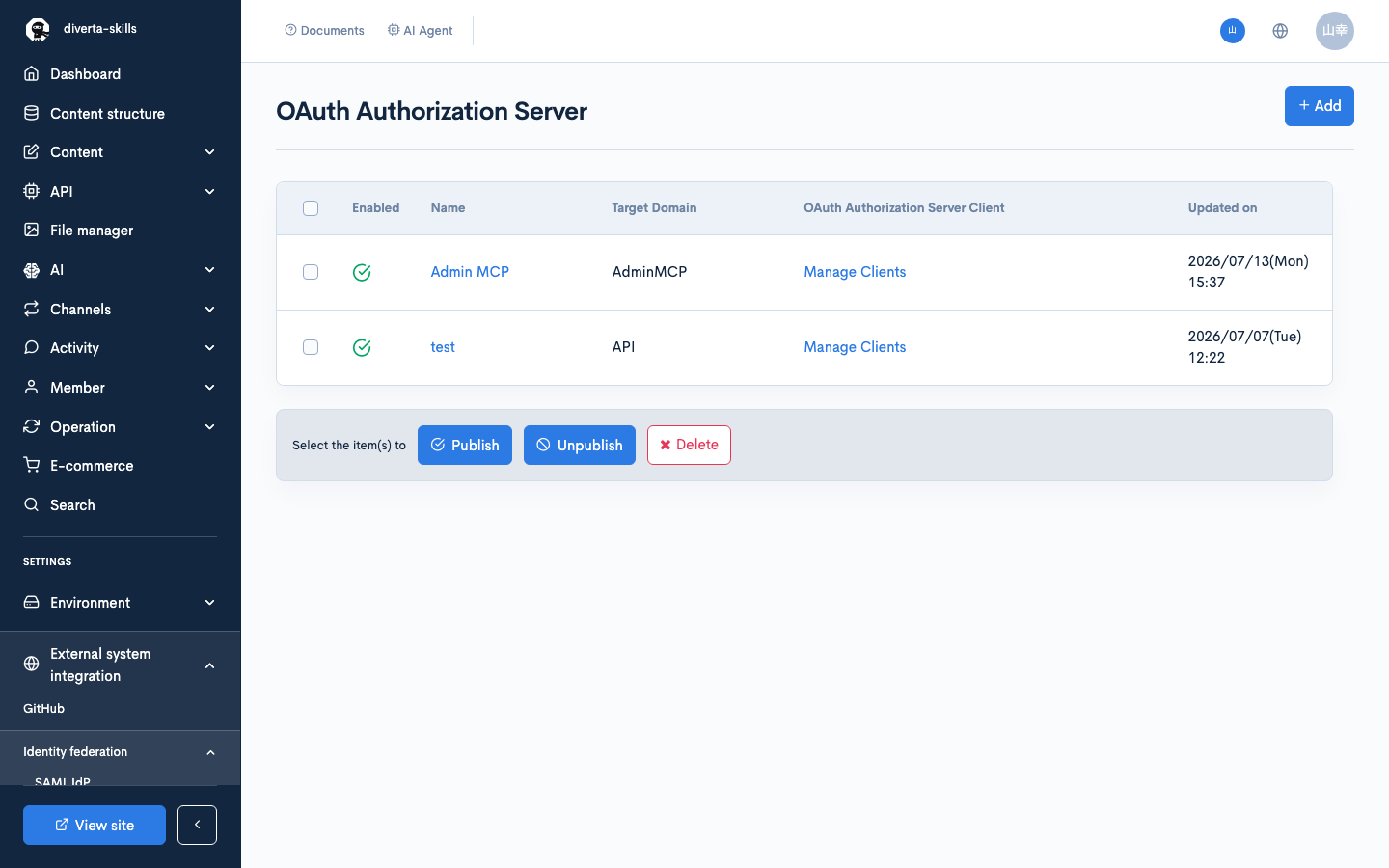The width and height of the screenshot is (1389, 868).
Task: Click the Search magnifier icon in sidebar
Action: pyautogui.click(x=32, y=504)
